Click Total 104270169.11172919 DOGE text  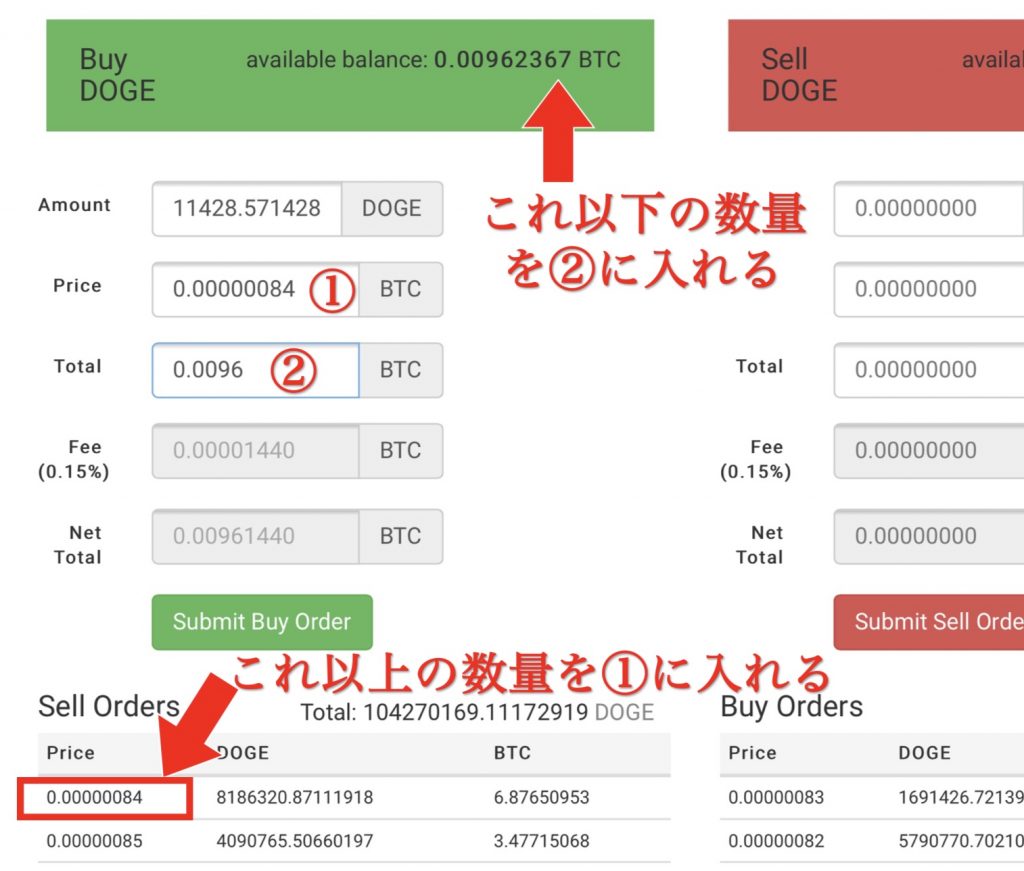point(477,712)
